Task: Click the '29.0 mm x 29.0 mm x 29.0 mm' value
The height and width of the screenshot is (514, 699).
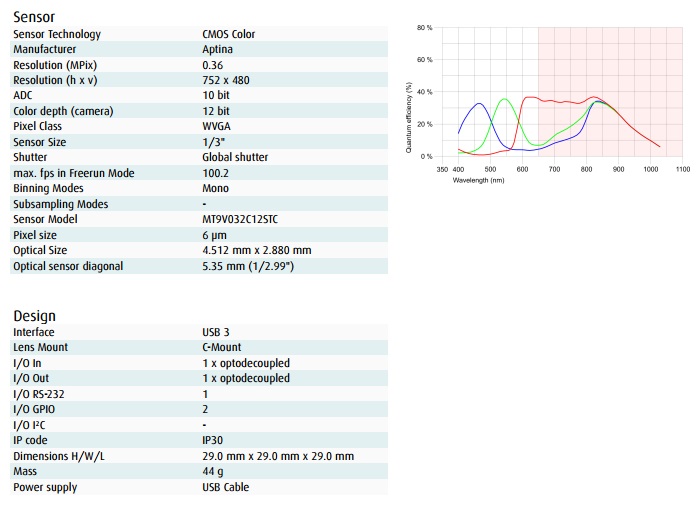Action: [x=278, y=456]
